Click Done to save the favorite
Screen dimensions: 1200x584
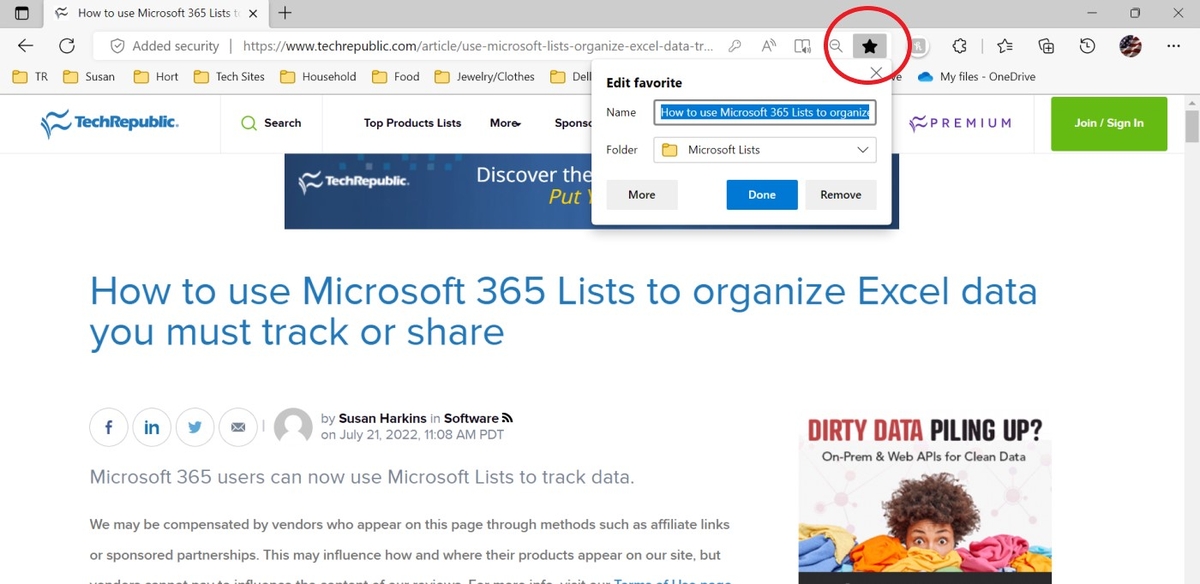(x=761, y=194)
